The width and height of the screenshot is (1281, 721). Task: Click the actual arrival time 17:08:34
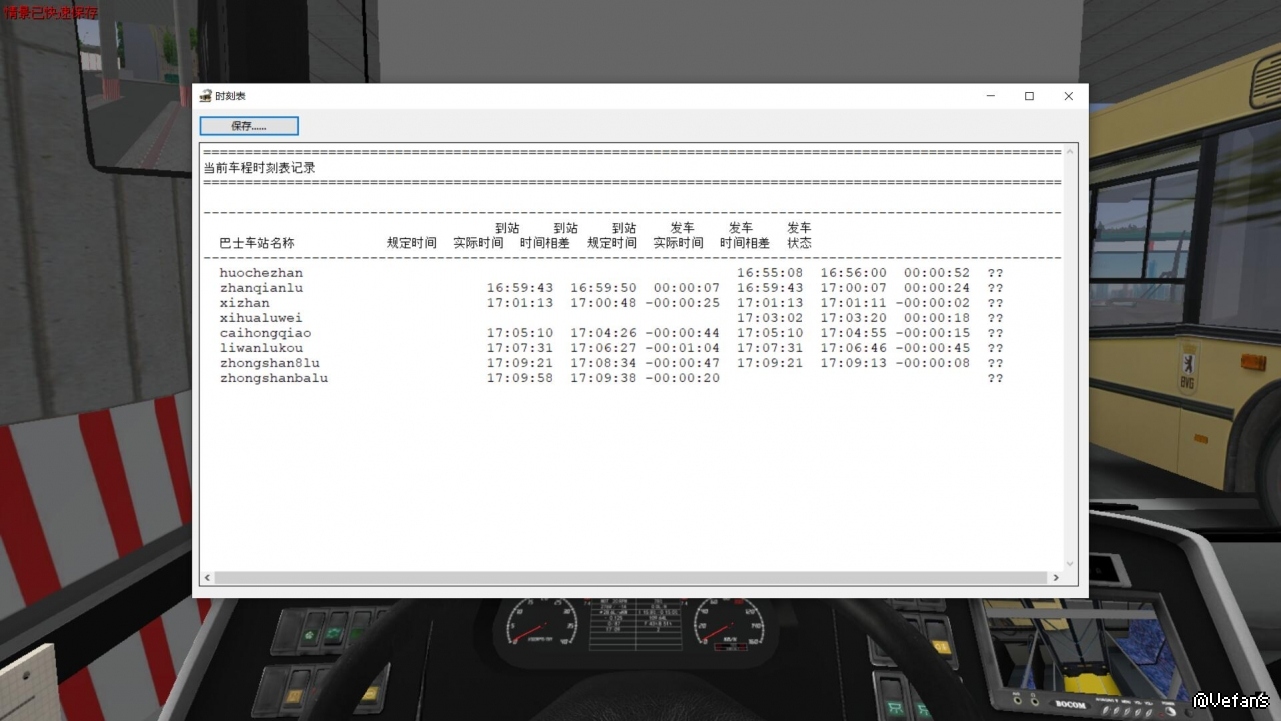pos(603,363)
